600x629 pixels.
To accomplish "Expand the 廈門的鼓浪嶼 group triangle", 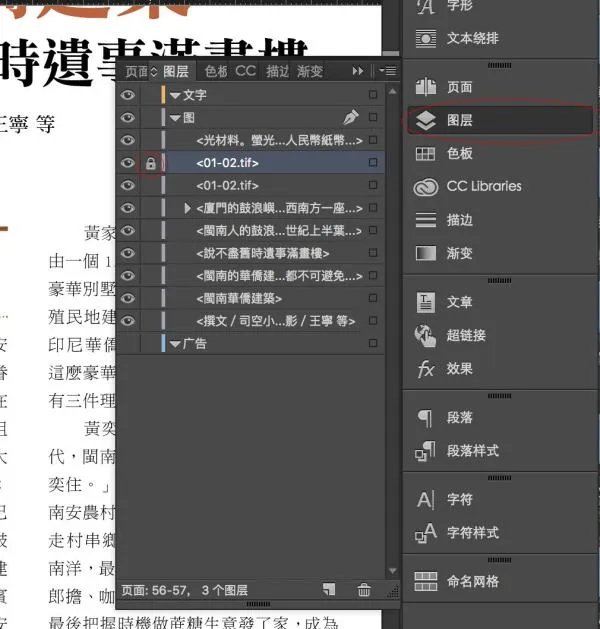I will click(187, 208).
